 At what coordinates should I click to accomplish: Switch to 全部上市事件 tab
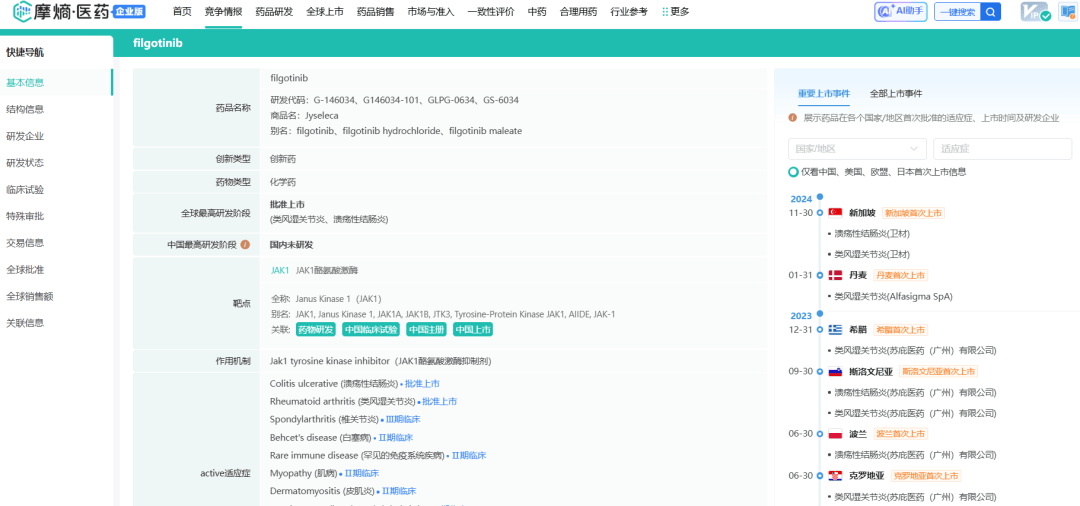896,93
